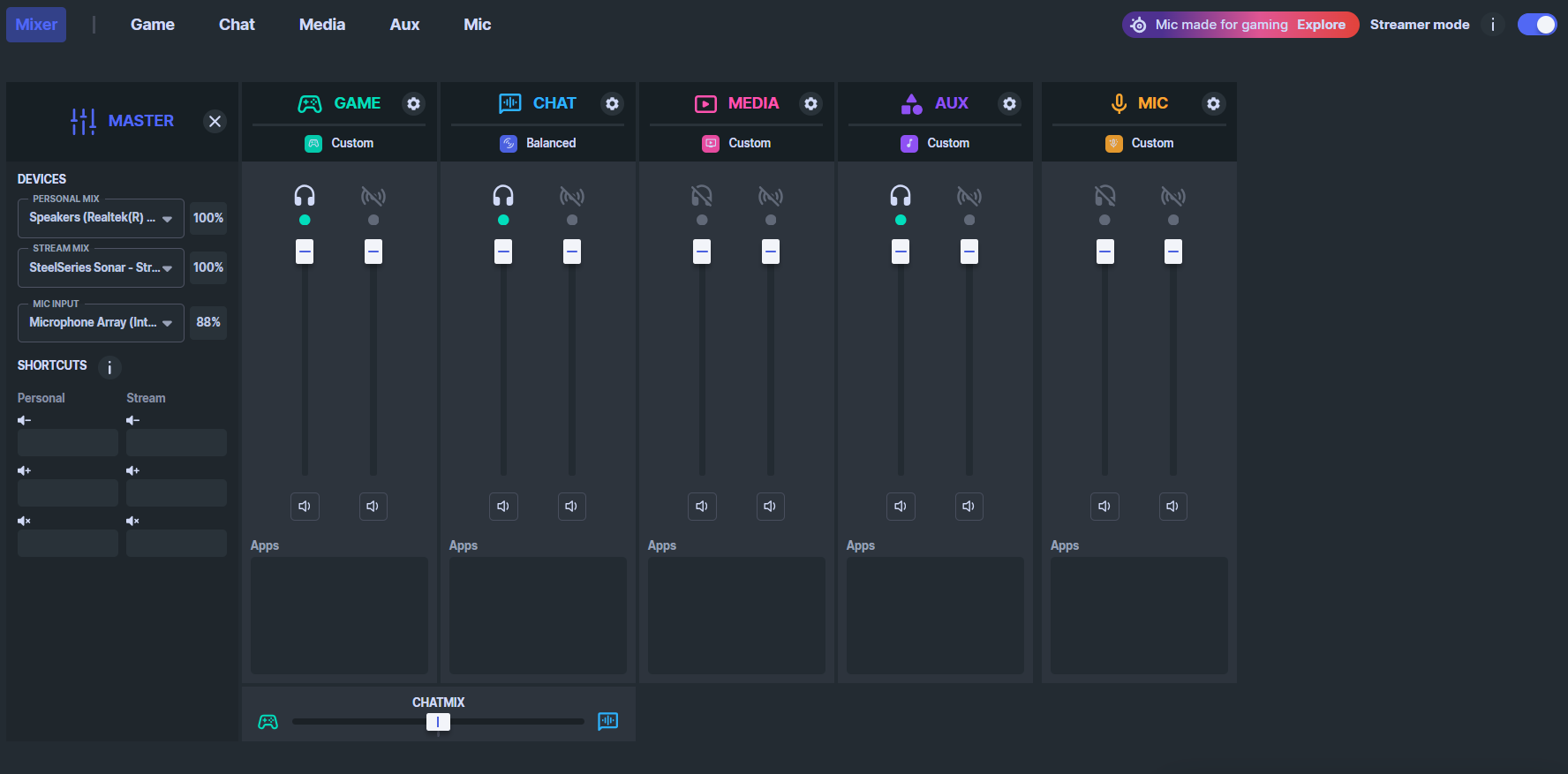
Task: Click Mic Input 88% volume value
Action: click(208, 322)
